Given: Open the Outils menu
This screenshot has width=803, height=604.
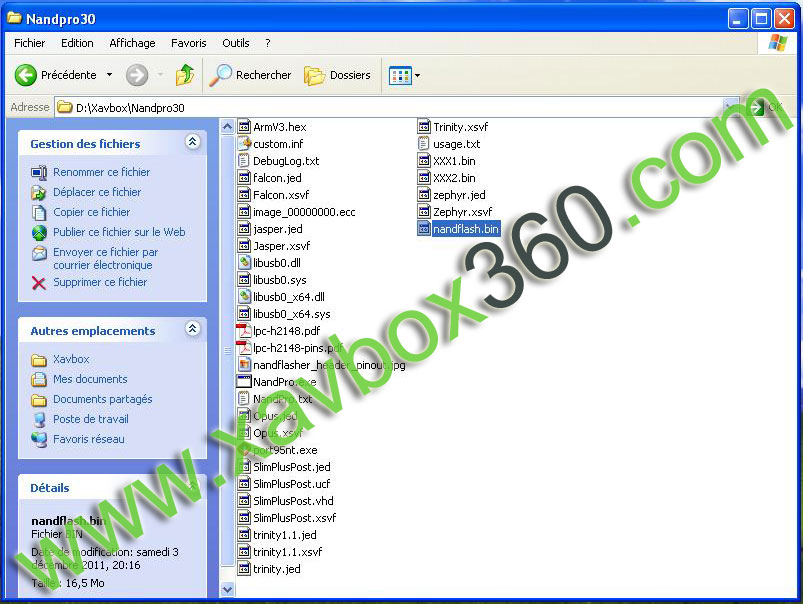Looking at the screenshot, I should tap(236, 43).
